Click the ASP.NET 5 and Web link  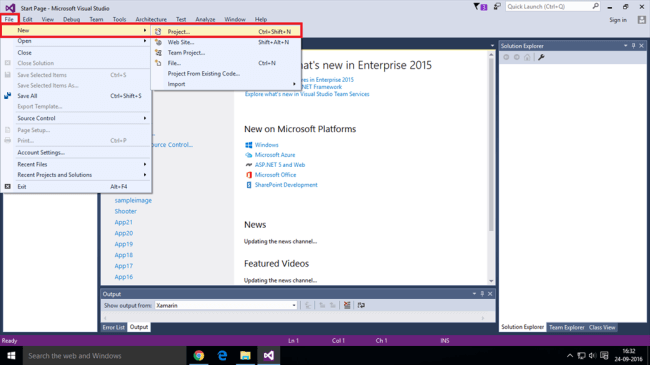(x=280, y=165)
